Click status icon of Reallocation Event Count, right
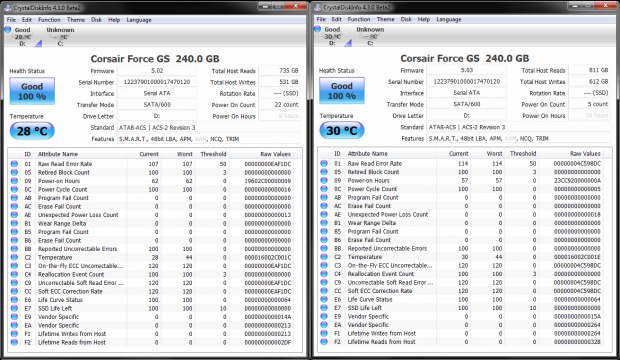The width and height of the screenshot is (620, 360). (x=324, y=274)
